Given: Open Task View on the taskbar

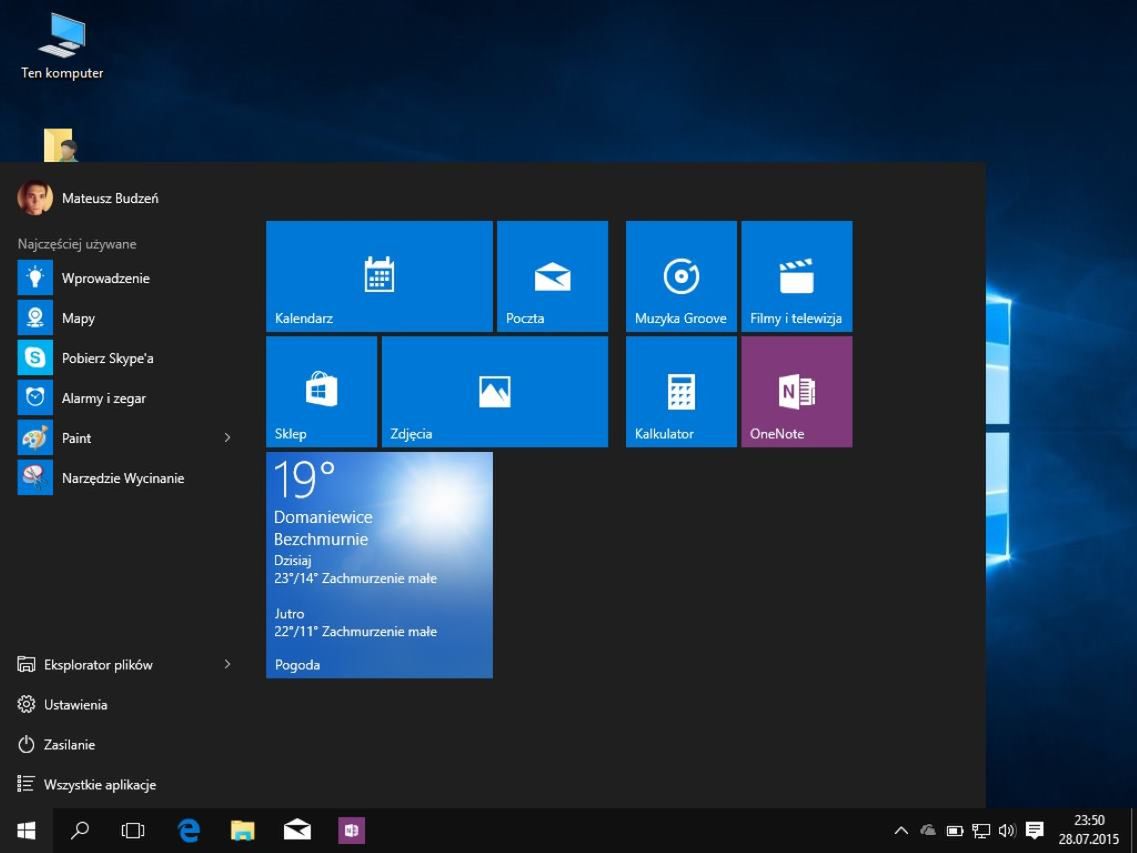Looking at the screenshot, I should [x=133, y=830].
